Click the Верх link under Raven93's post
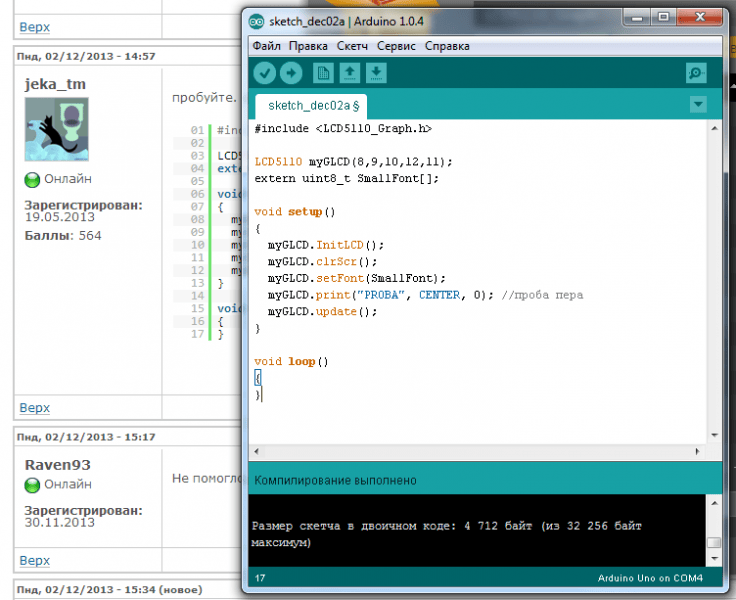The height and width of the screenshot is (600, 736). (x=35, y=560)
